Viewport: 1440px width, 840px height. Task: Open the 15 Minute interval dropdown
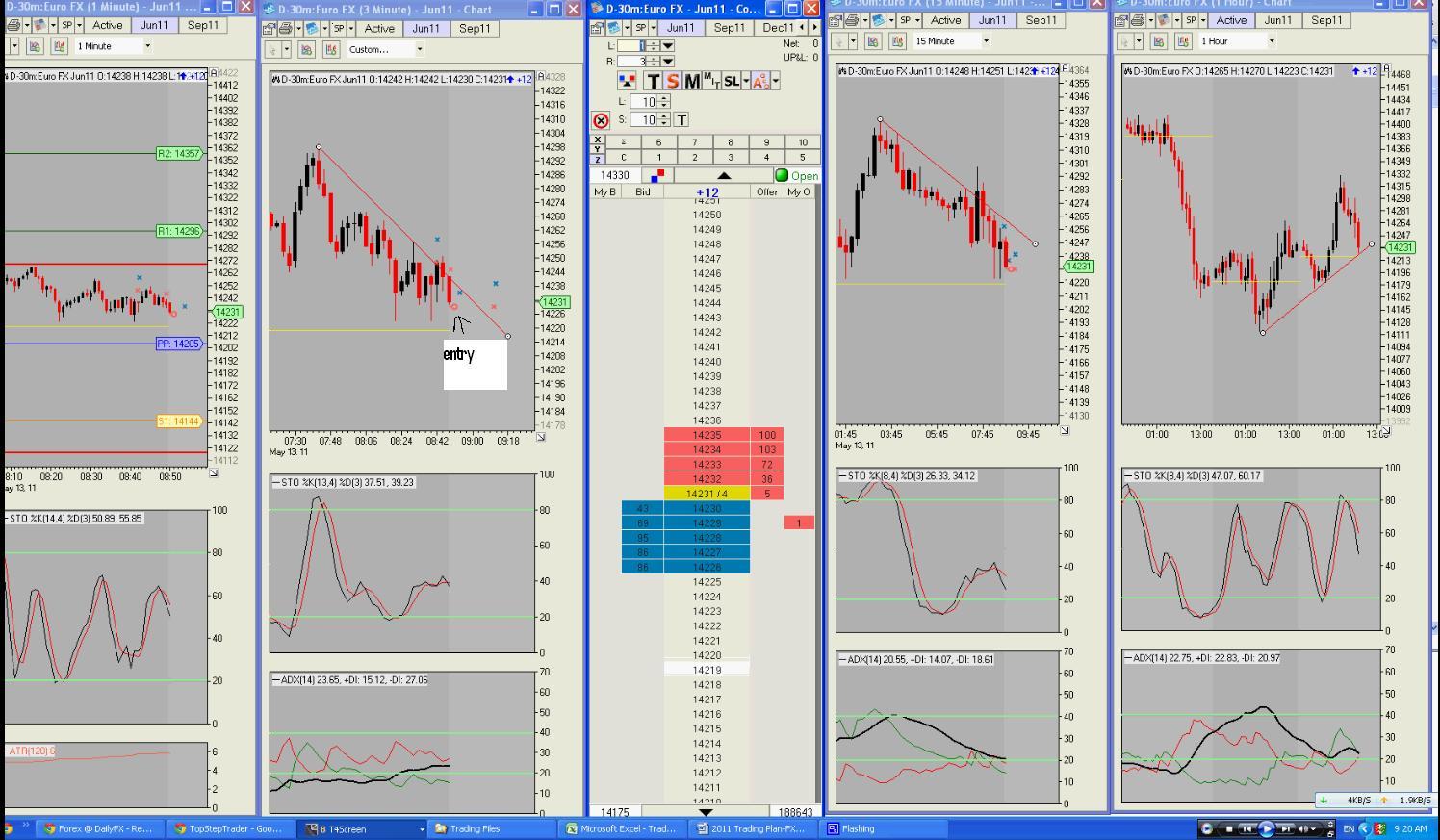pos(986,41)
